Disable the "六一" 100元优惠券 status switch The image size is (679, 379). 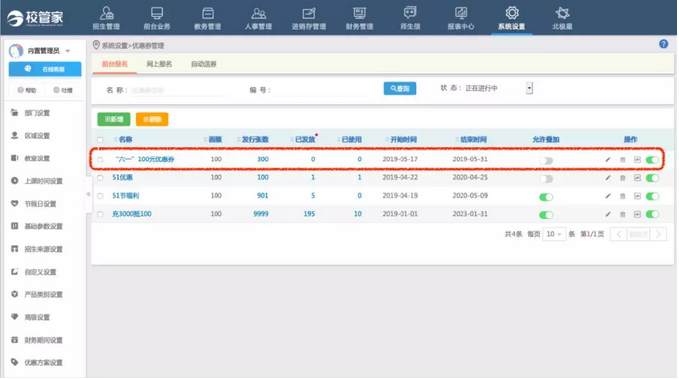652,160
